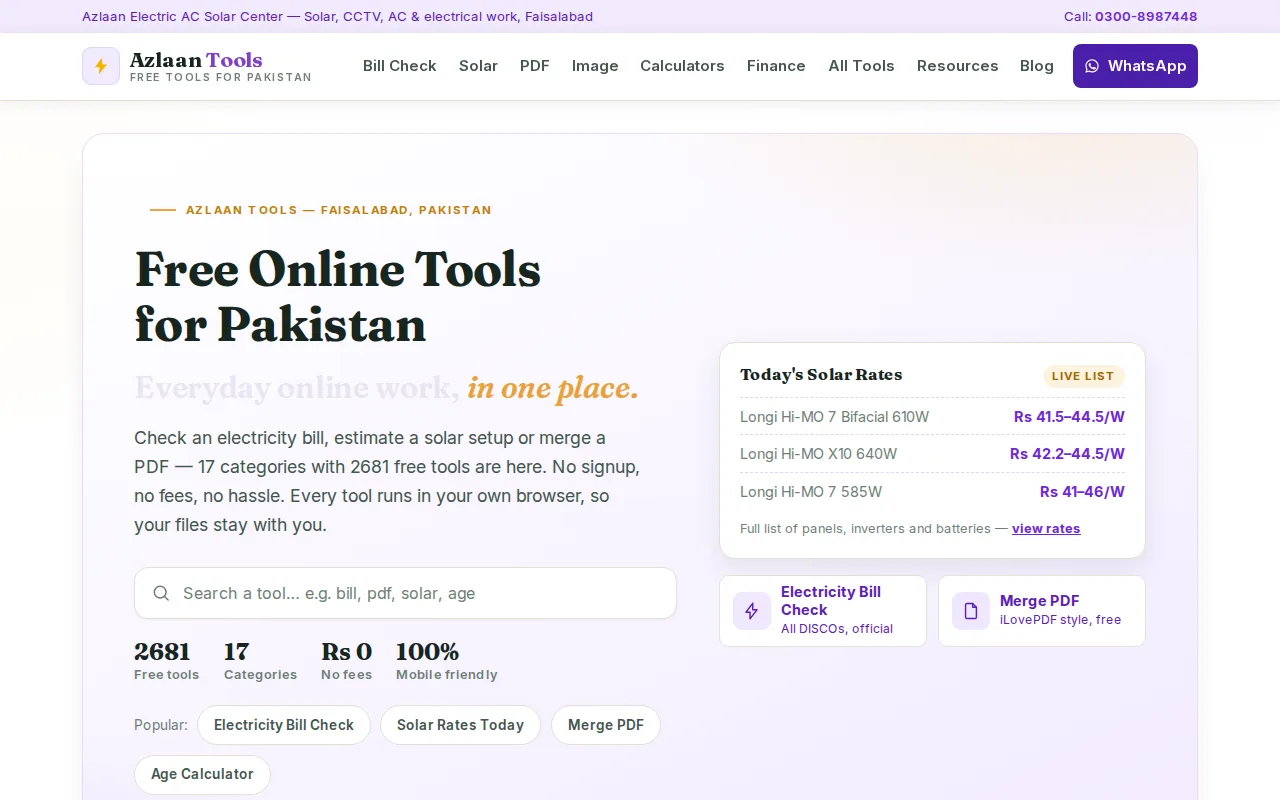This screenshot has height=800, width=1280.
Task: Open the Merge PDF card title
Action: click(1040, 601)
